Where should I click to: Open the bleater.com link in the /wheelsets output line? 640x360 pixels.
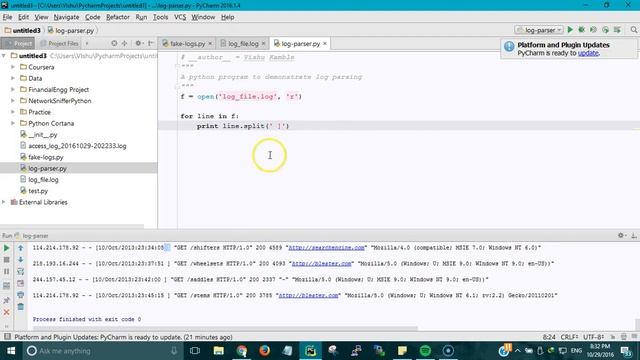(322, 264)
